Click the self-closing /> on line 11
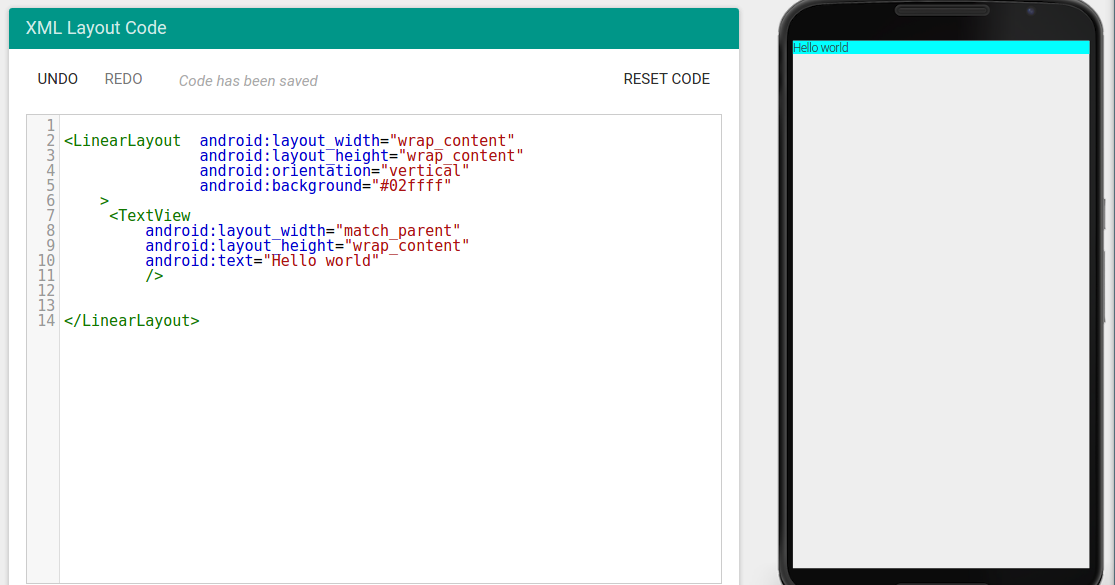The image size is (1115, 585). [154, 275]
